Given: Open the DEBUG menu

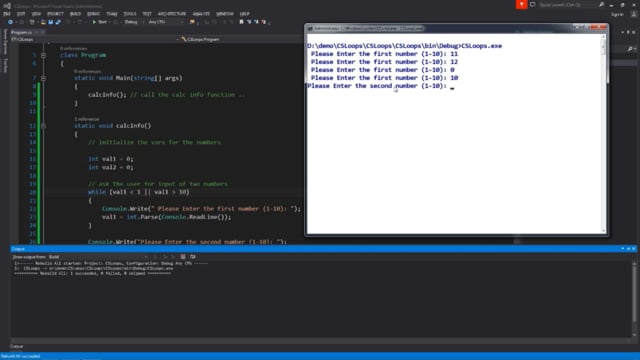Looking at the screenshot, I should tap(93, 14).
